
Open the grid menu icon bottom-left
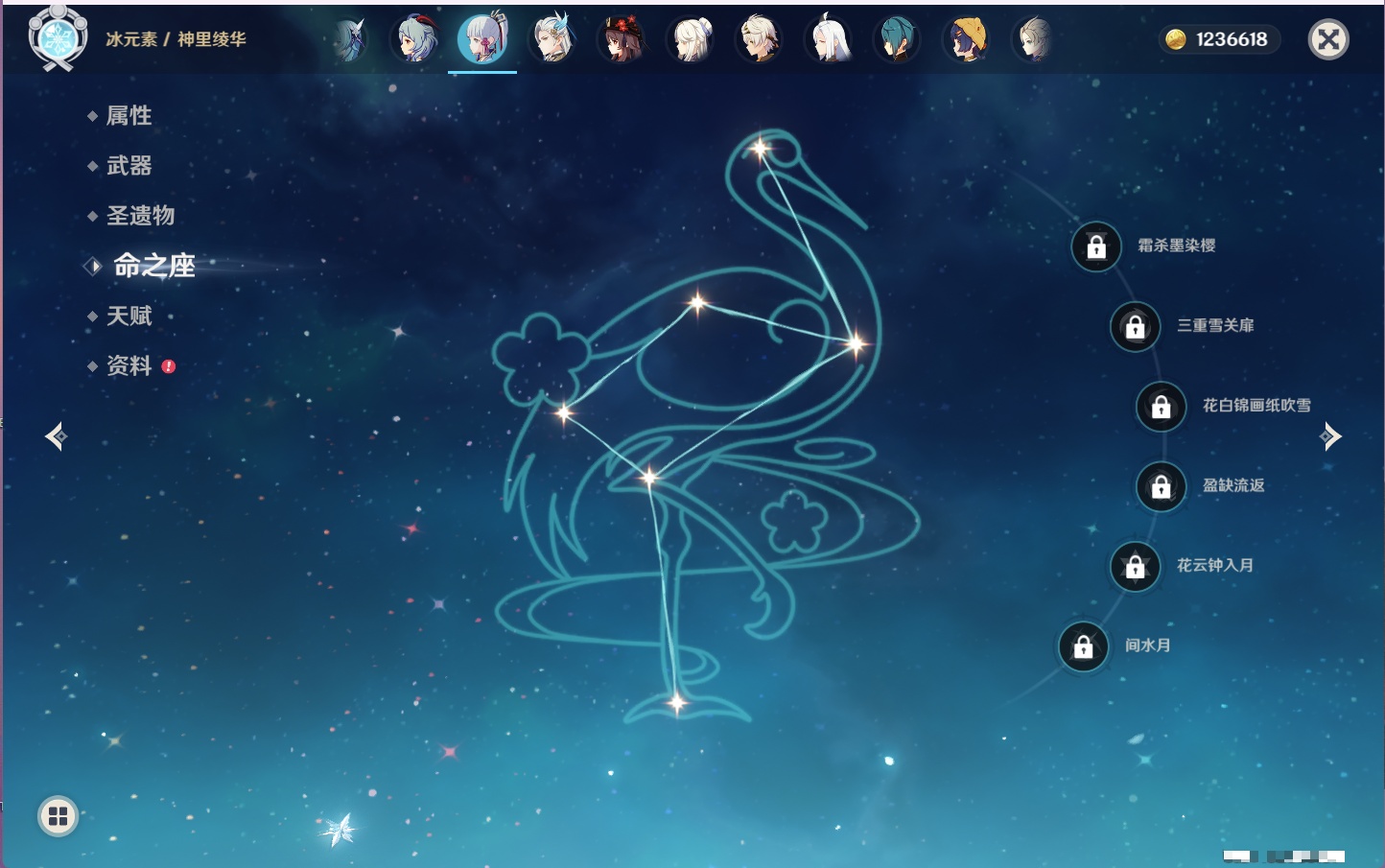coord(58,816)
